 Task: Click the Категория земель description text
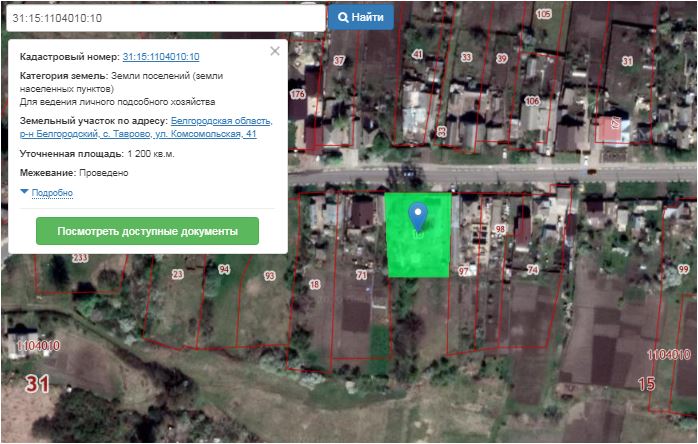121,89
